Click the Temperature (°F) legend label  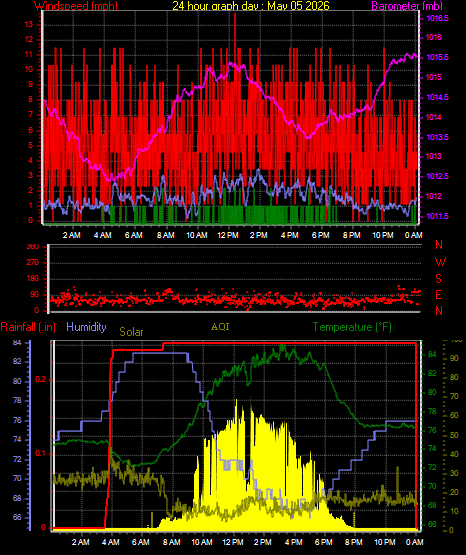[x=352, y=327]
